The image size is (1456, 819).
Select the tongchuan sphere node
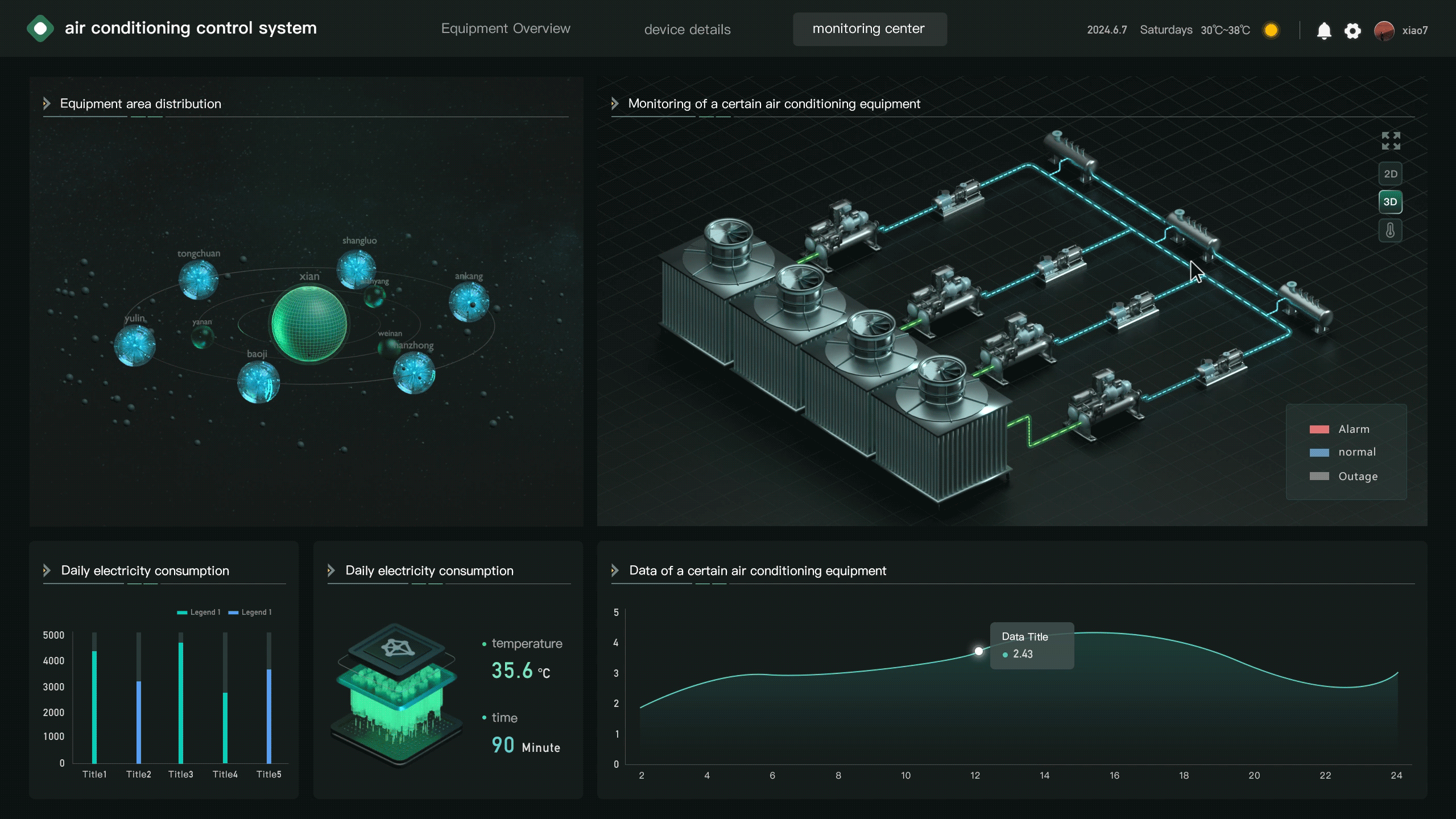[x=198, y=279]
